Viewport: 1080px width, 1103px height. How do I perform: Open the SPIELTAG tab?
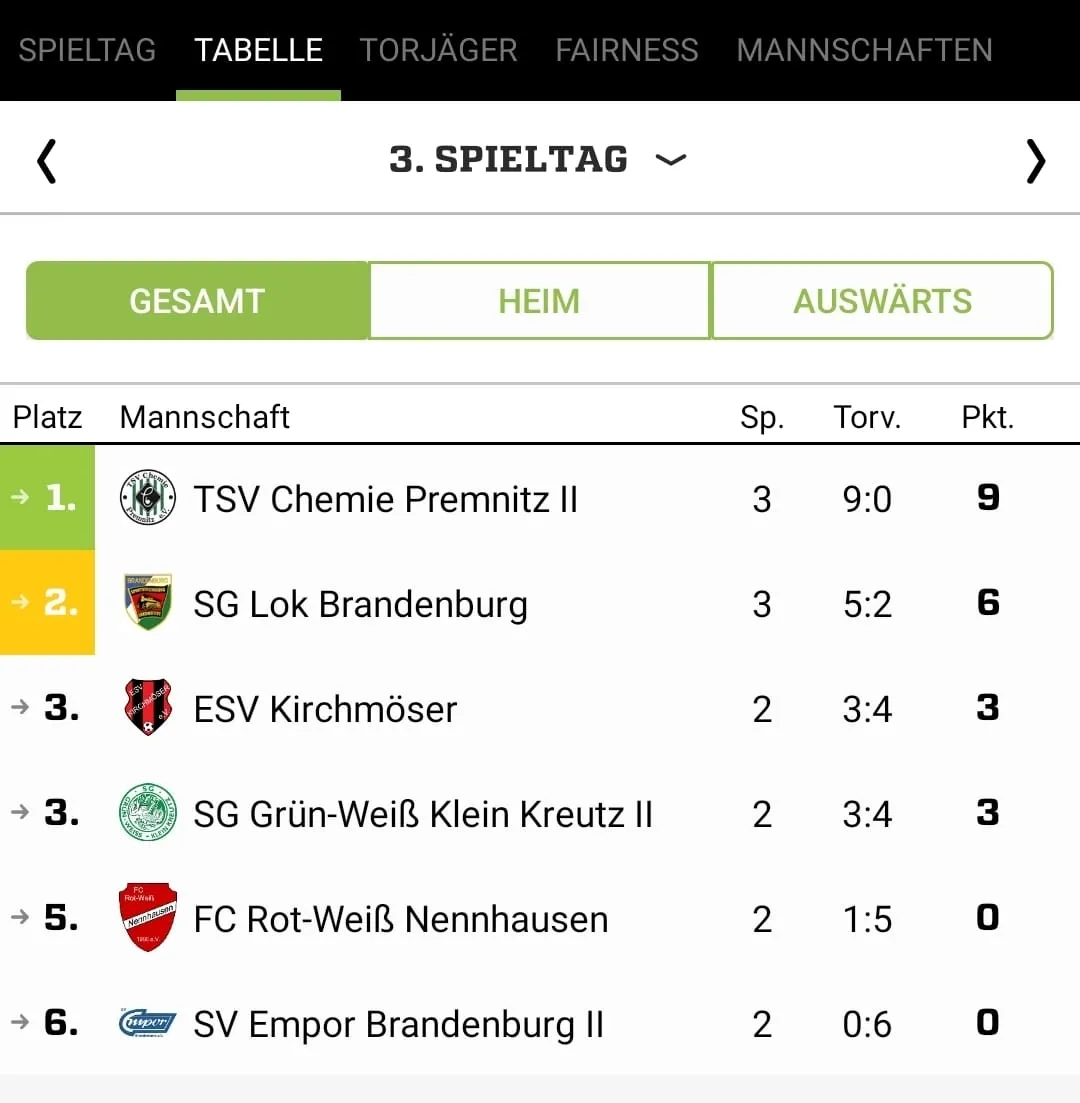coord(87,50)
